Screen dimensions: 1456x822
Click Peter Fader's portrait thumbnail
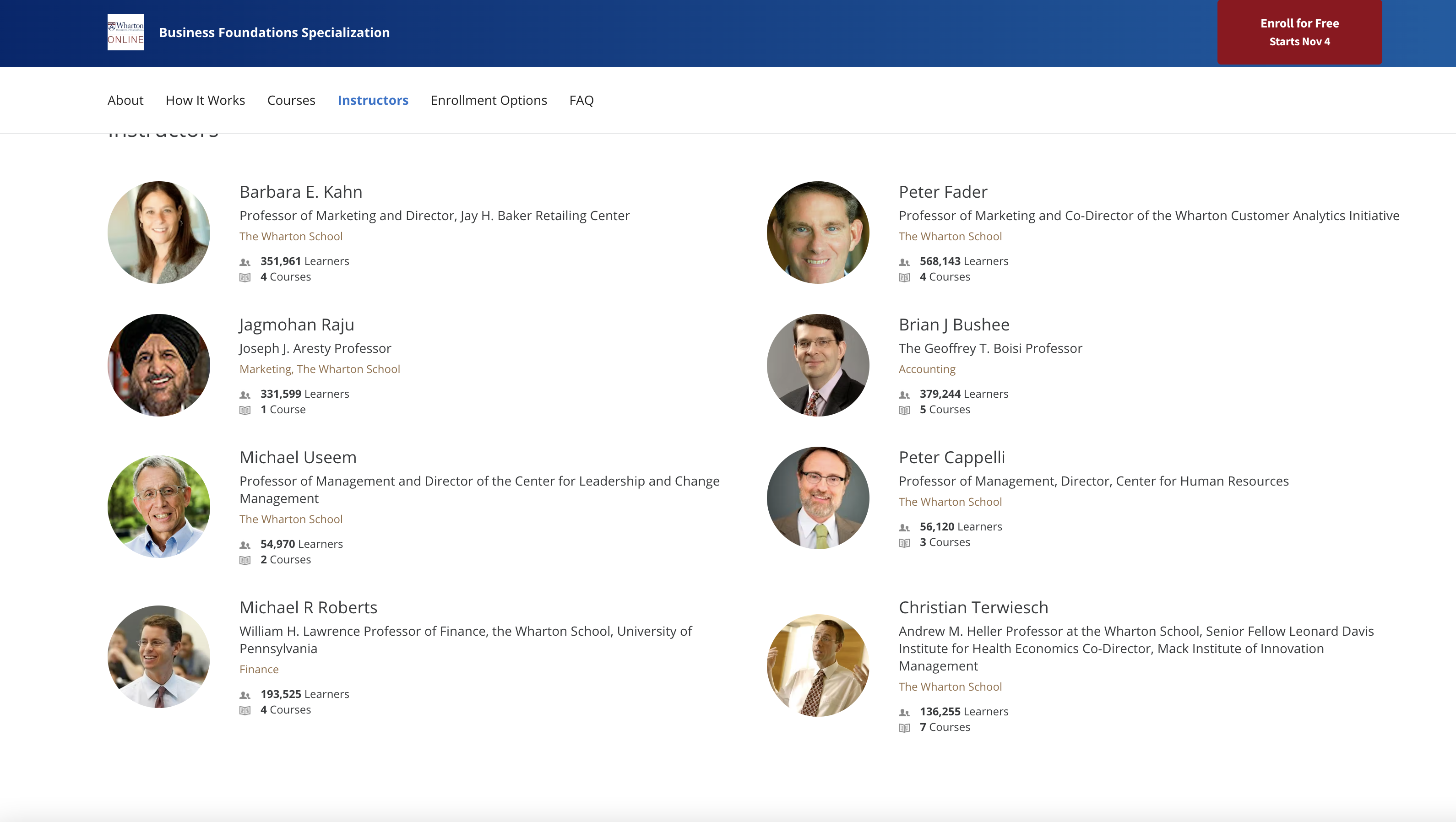[817, 232]
